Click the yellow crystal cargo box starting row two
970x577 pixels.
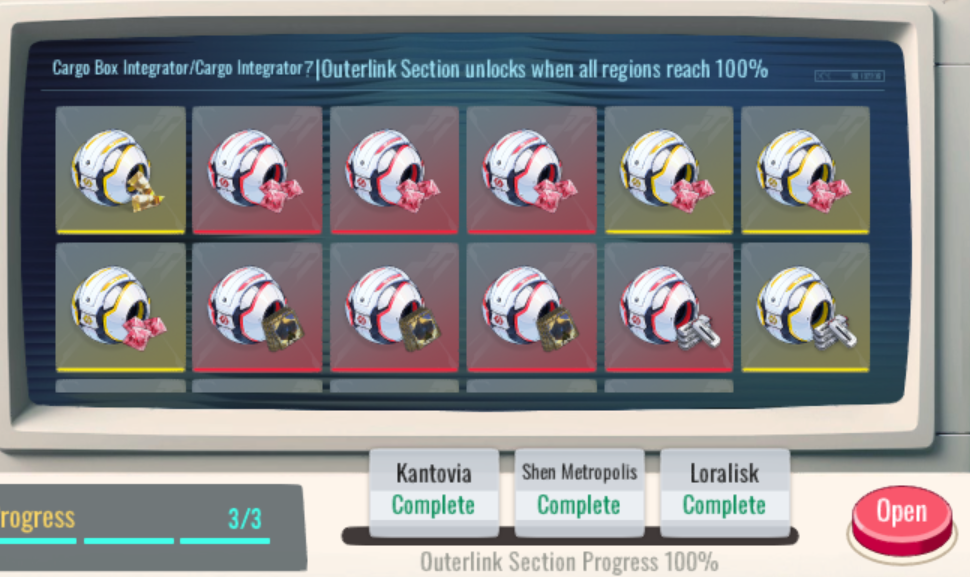[x=120, y=307]
